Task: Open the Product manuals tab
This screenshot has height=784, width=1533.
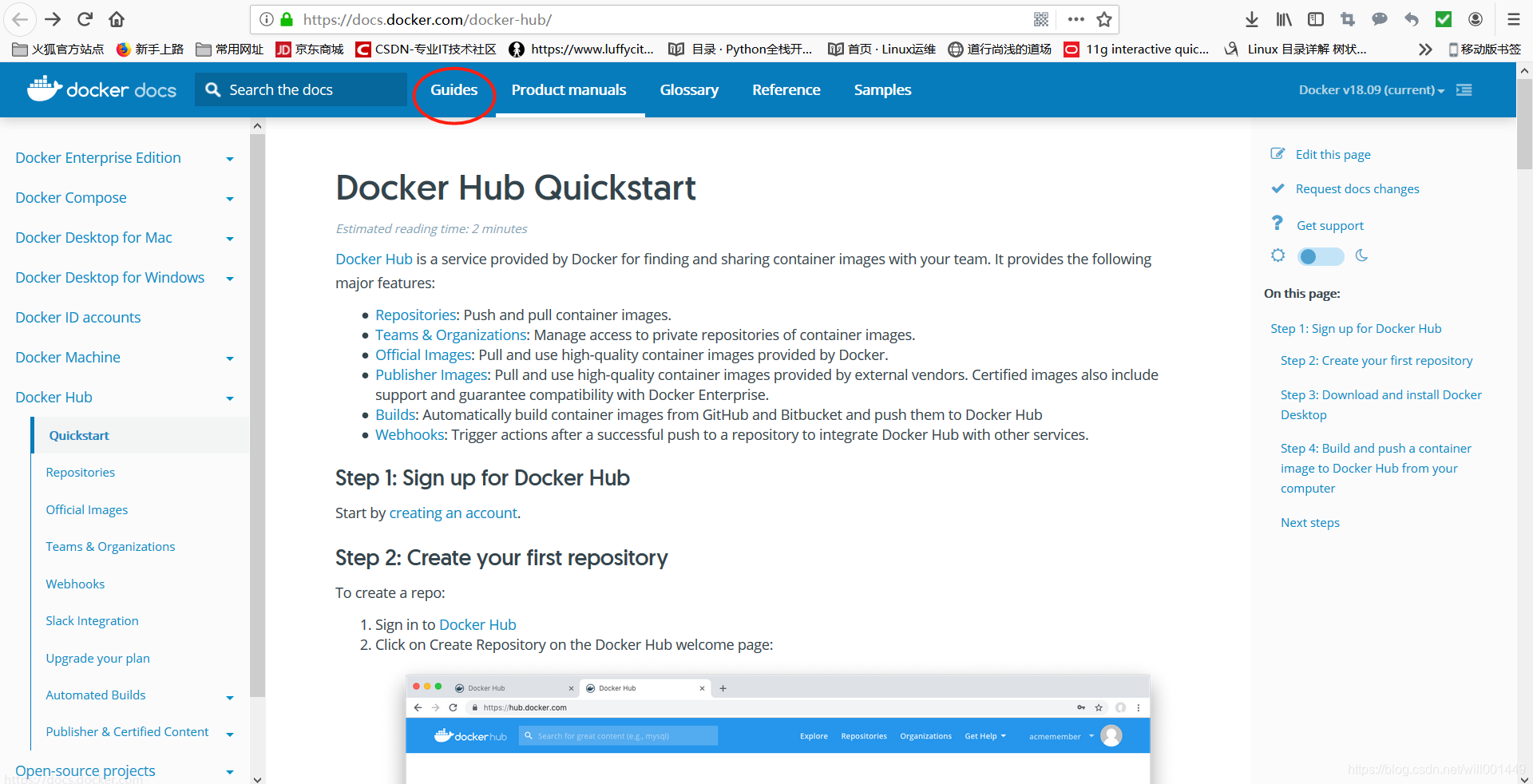Action: click(568, 89)
